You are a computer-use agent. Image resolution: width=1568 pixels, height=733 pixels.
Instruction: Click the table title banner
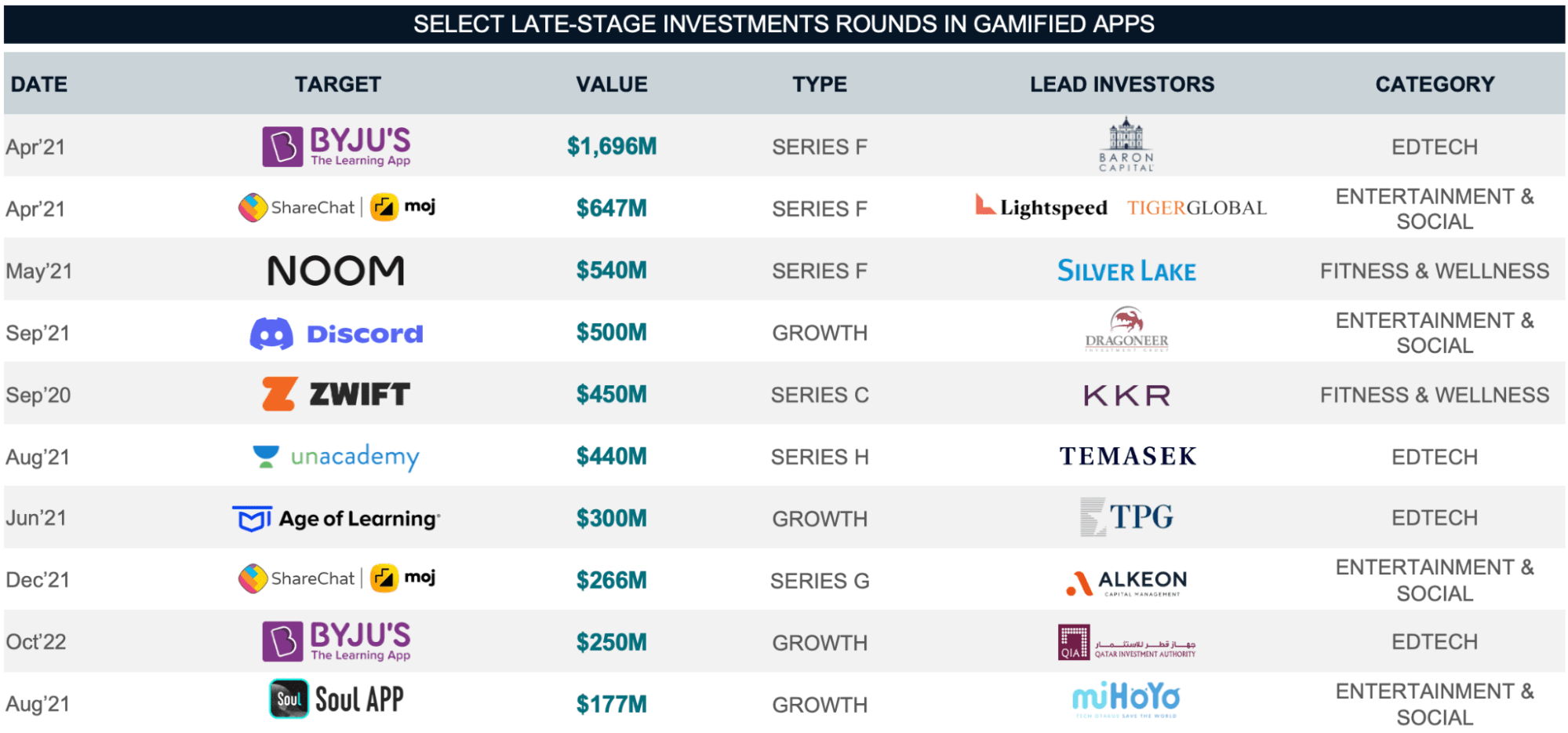(x=784, y=24)
